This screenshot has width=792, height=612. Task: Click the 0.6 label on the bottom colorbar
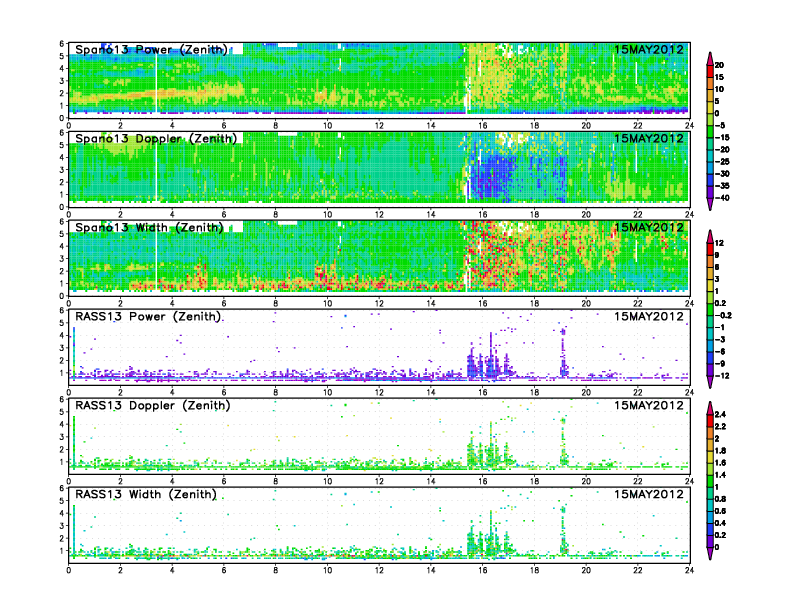[720, 511]
